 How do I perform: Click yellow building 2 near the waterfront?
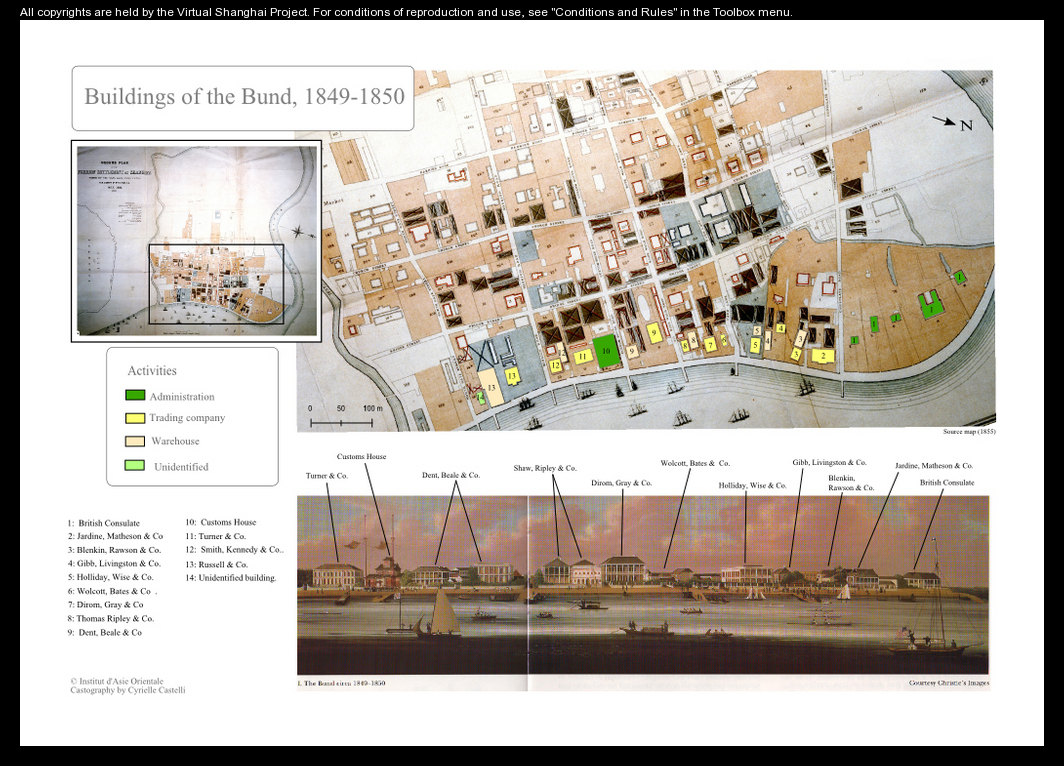pos(822,355)
